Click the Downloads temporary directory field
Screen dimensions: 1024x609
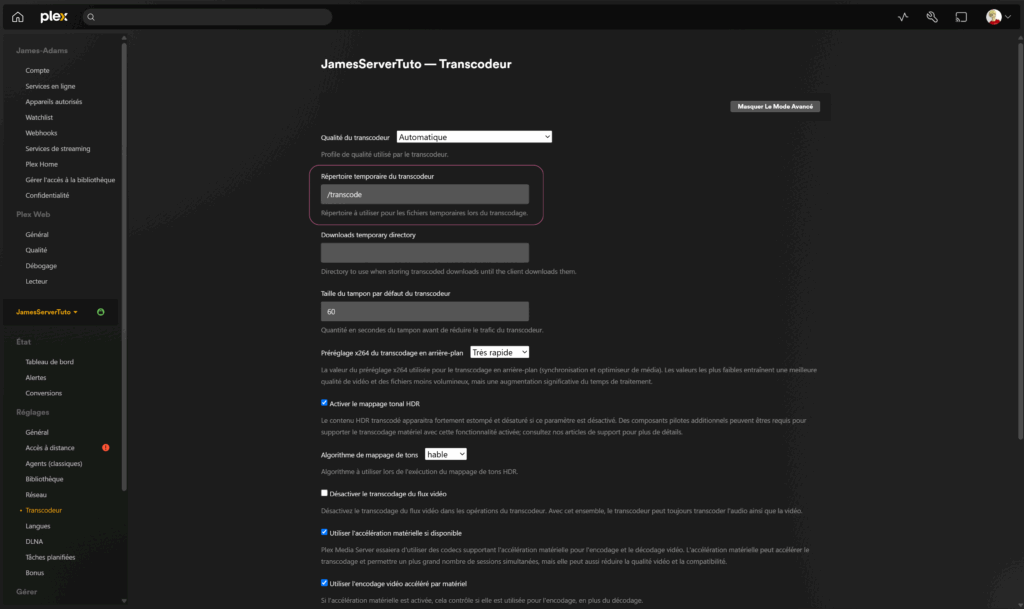point(424,253)
